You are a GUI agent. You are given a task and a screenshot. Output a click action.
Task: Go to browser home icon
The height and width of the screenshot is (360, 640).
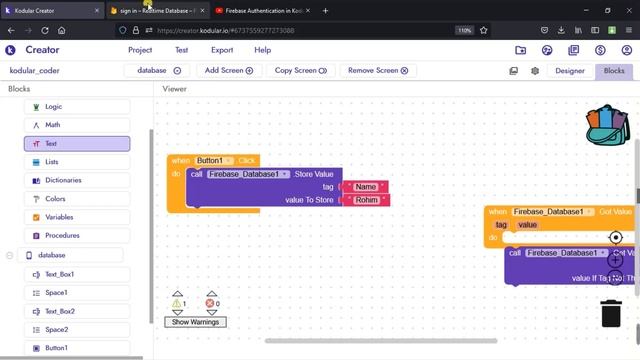point(62,30)
